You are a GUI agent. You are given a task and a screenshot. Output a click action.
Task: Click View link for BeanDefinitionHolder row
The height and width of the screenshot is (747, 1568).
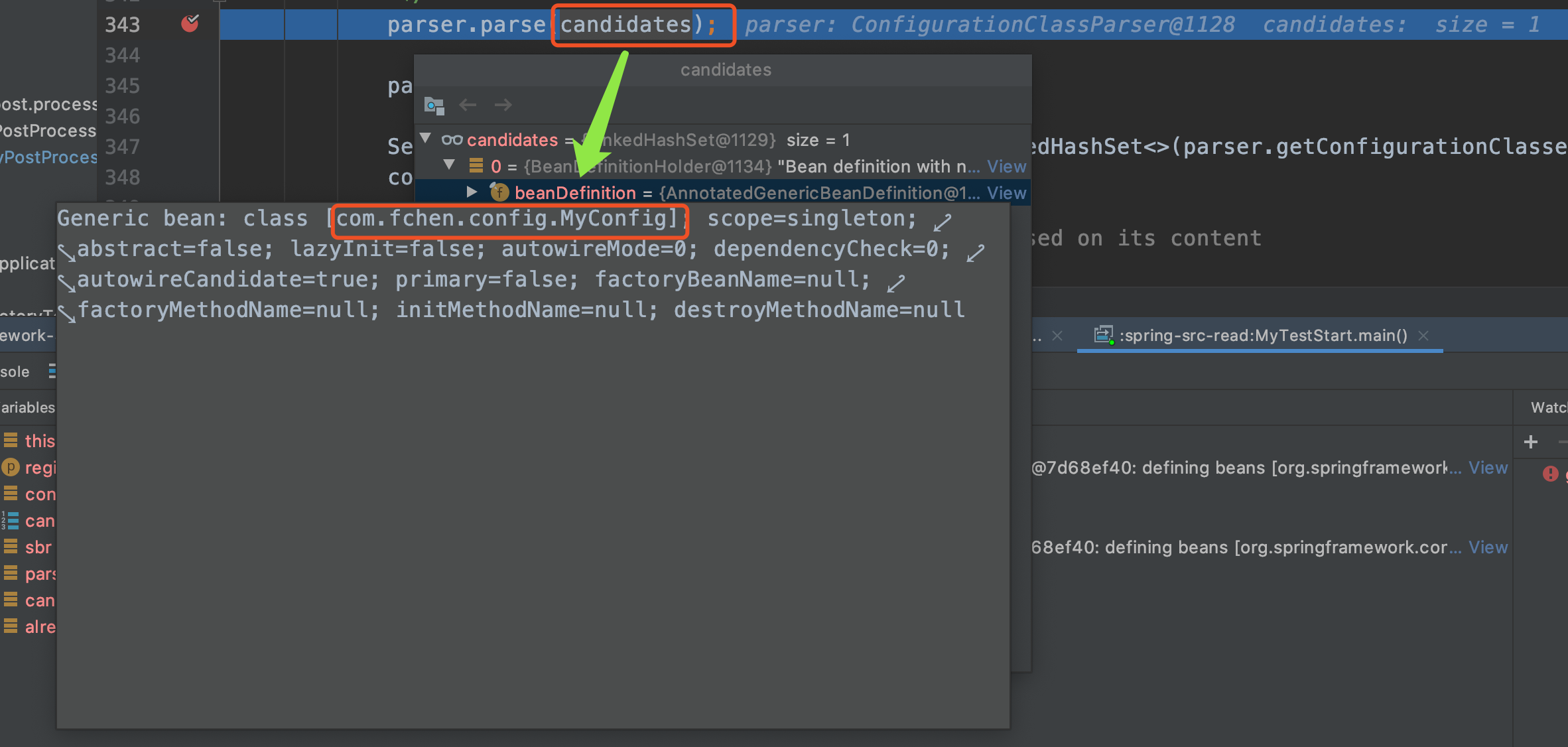pyautogui.click(x=1006, y=167)
